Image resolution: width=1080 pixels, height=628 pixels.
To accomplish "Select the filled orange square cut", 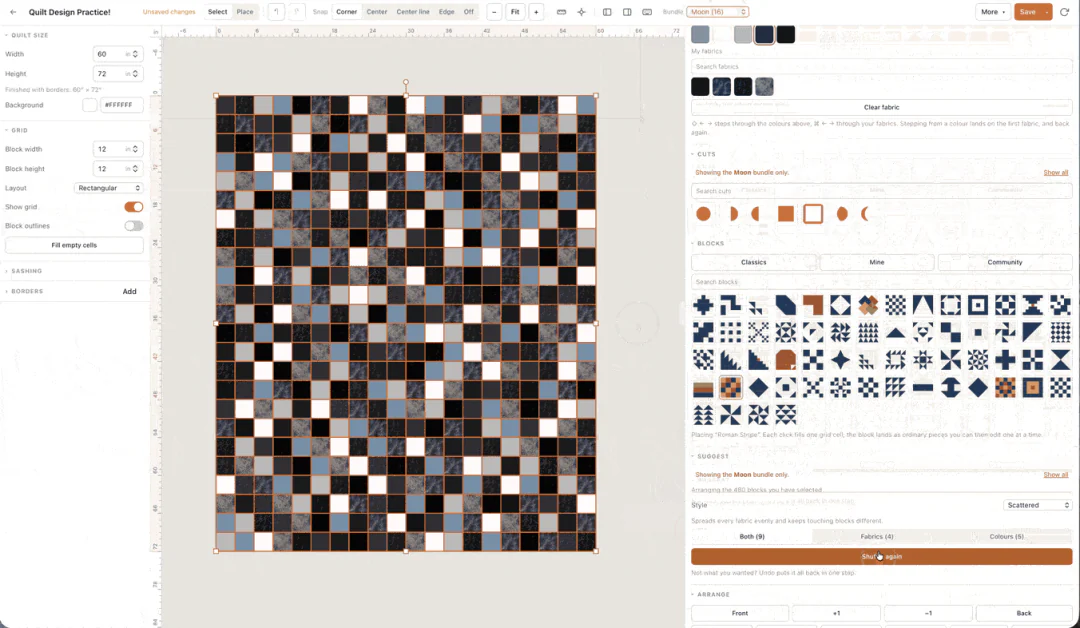I will [x=785, y=213].
